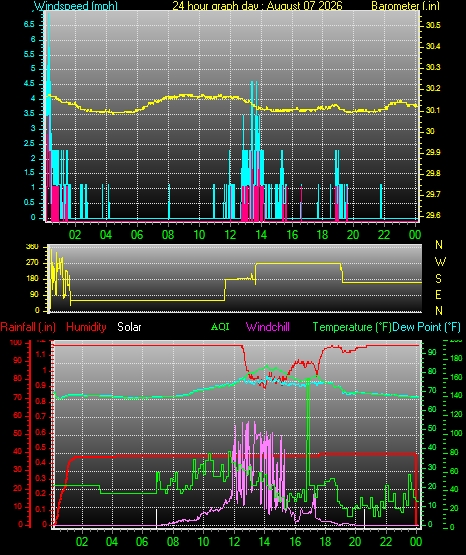Select the AQI legend label
Screen dimensions: 466x555
[x=220, y=326]
